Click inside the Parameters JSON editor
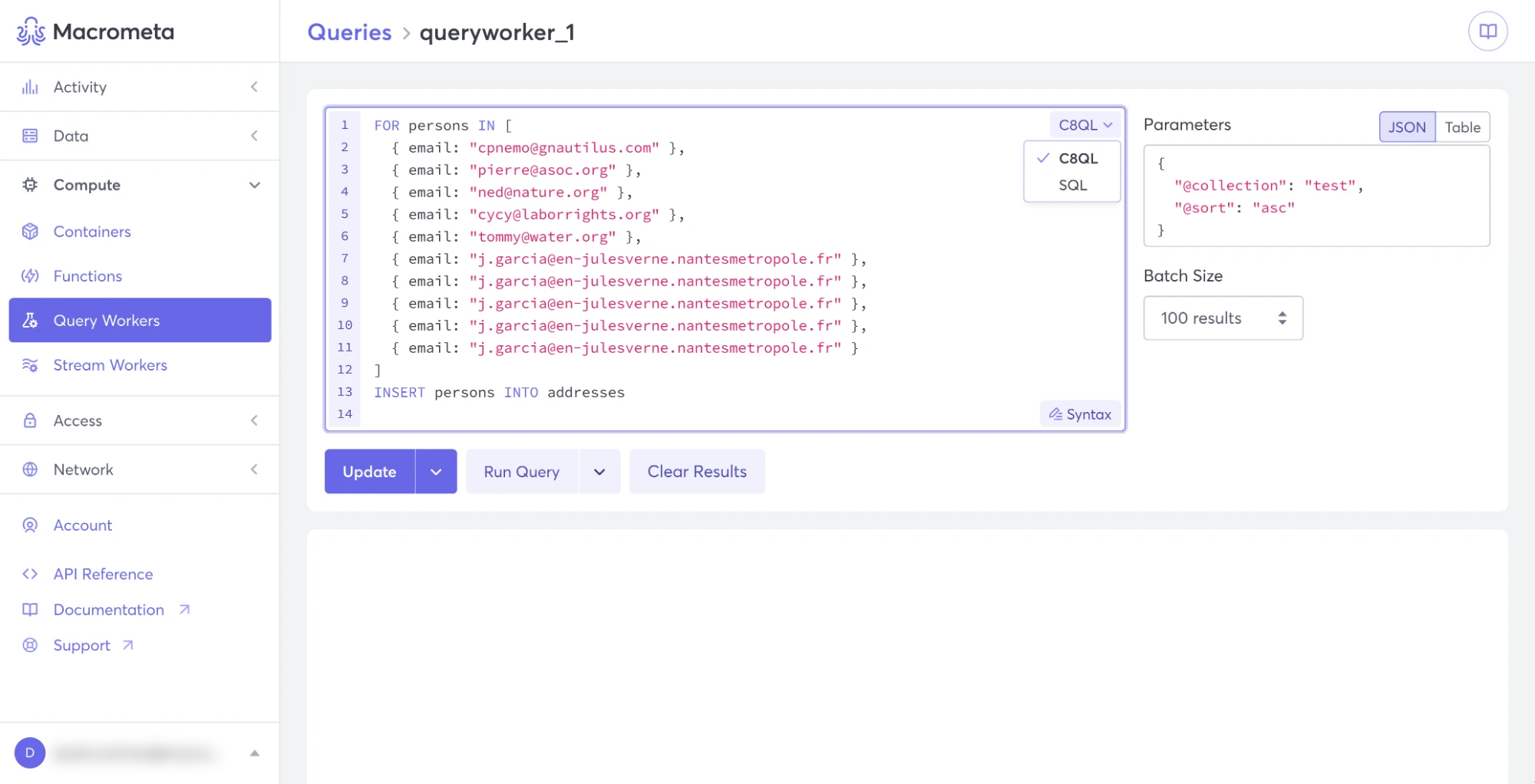 point(1316,196)
